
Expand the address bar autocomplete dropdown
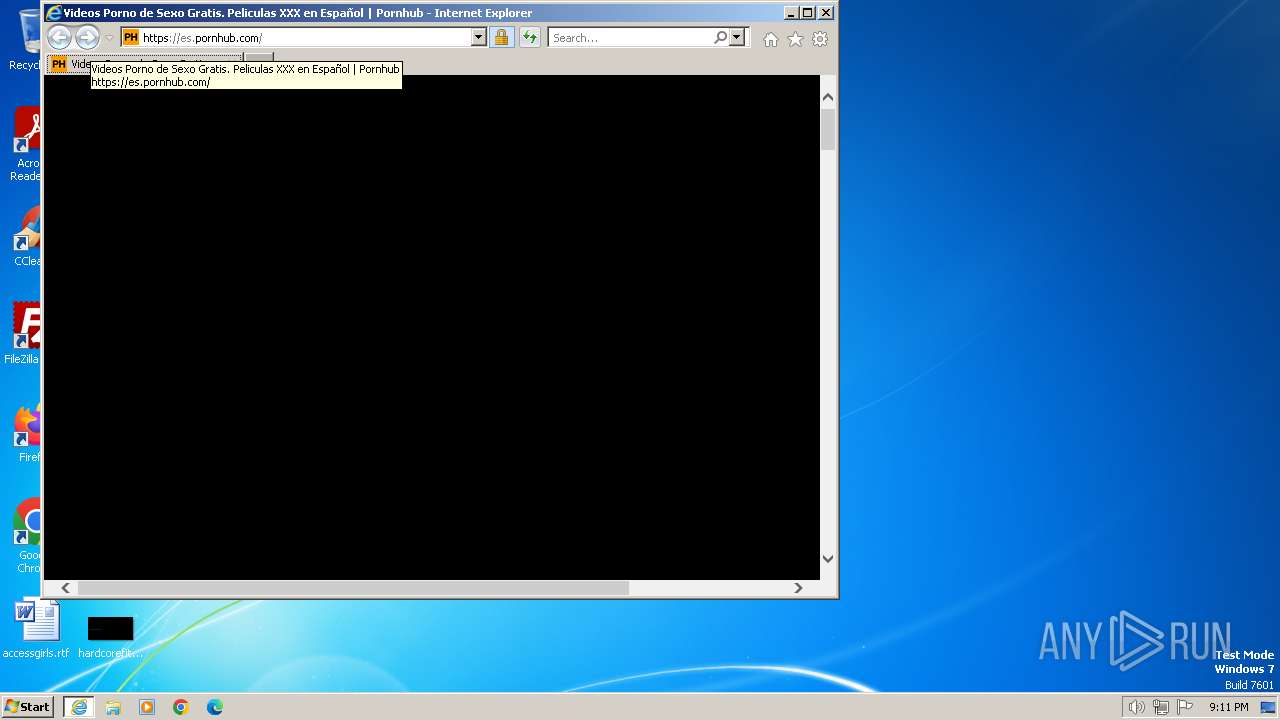point(478,38)
